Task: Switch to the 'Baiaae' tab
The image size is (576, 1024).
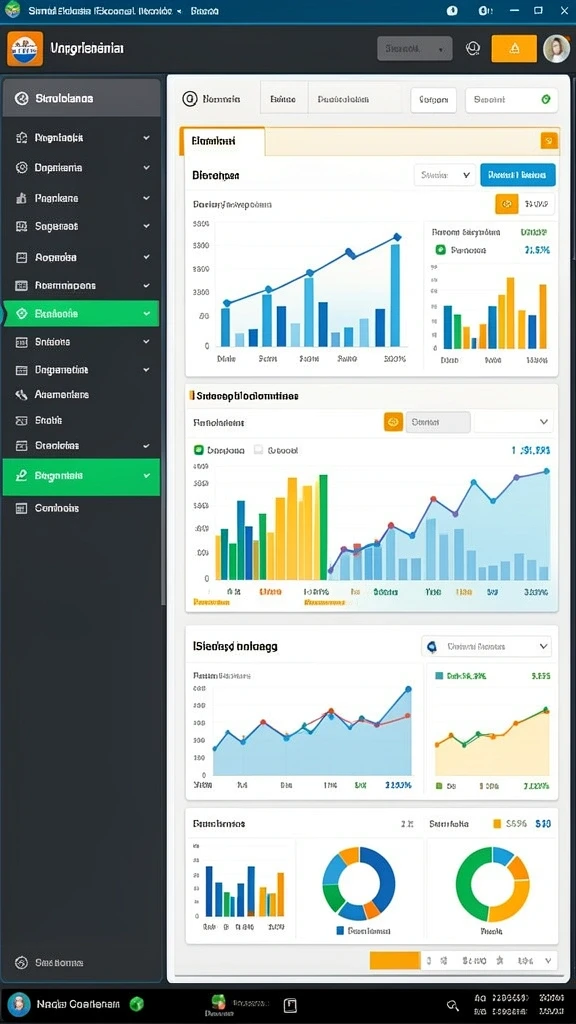Action: pos(283,99)
